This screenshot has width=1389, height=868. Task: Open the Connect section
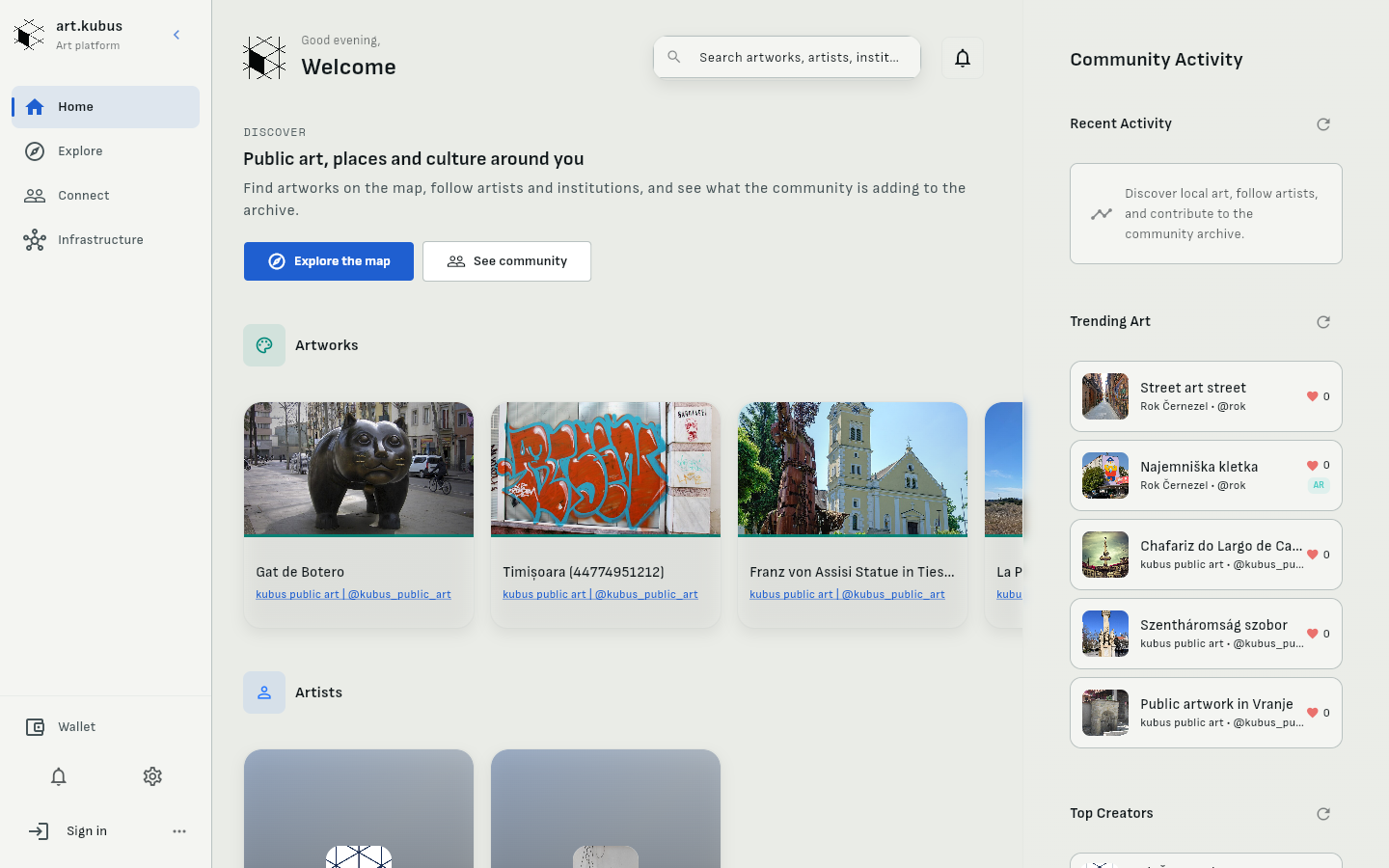pos(106,196)
